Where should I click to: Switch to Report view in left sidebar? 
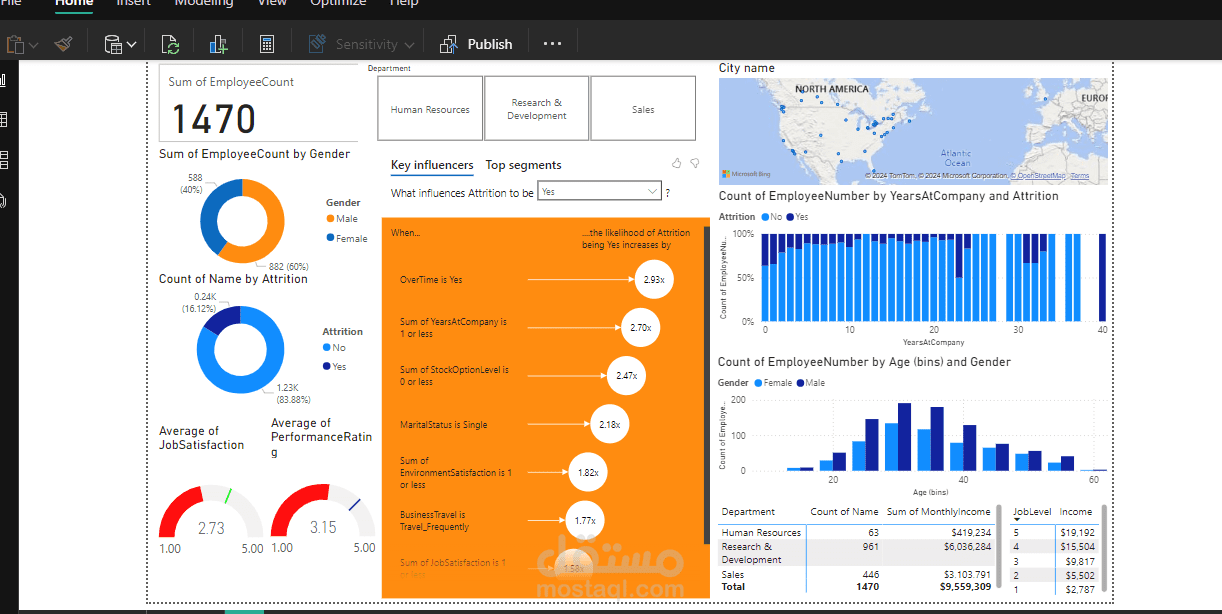(x=3, y=80)
